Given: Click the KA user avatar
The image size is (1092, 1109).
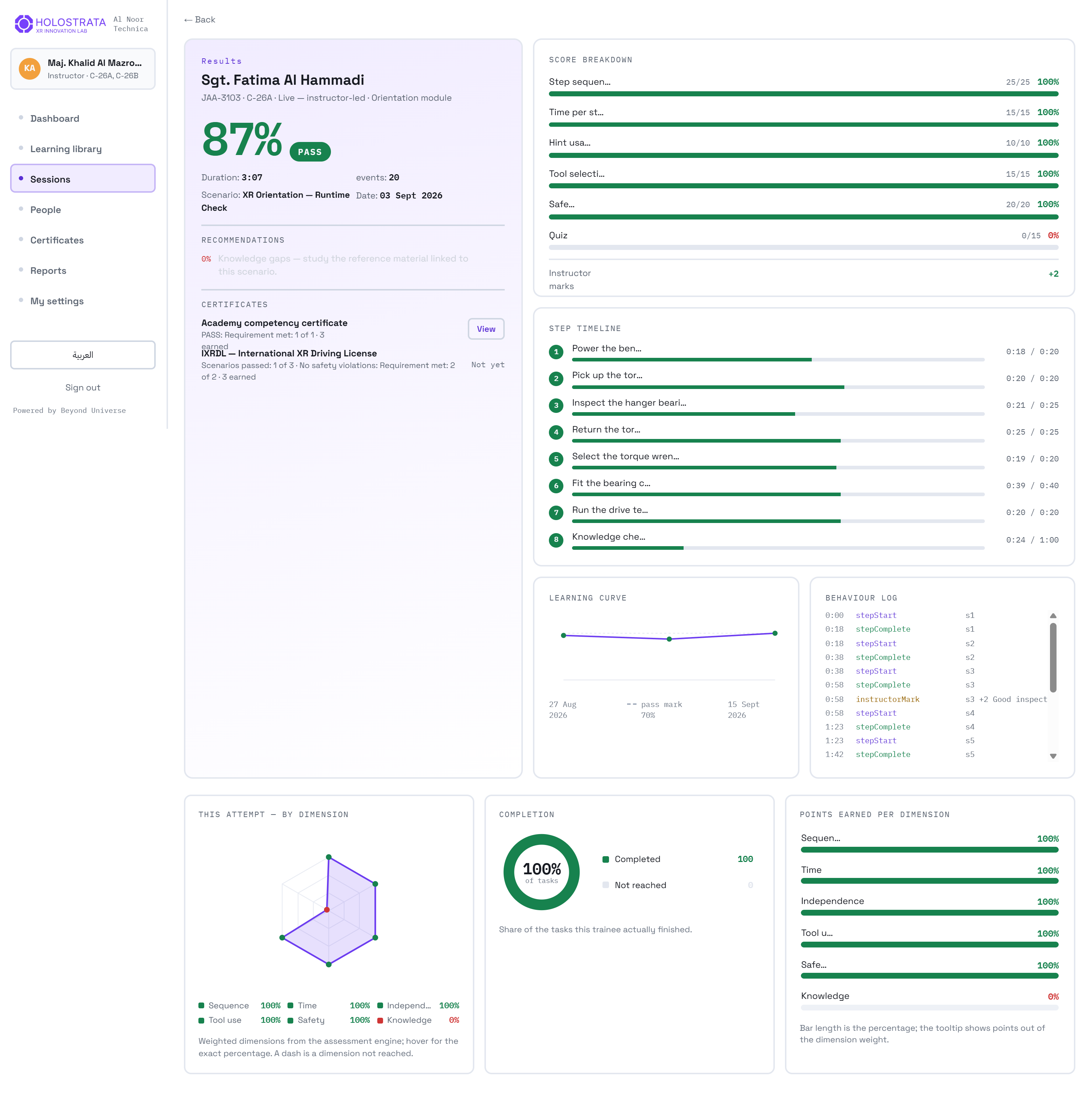Looking at the screenshot, I should coord(29,68).
